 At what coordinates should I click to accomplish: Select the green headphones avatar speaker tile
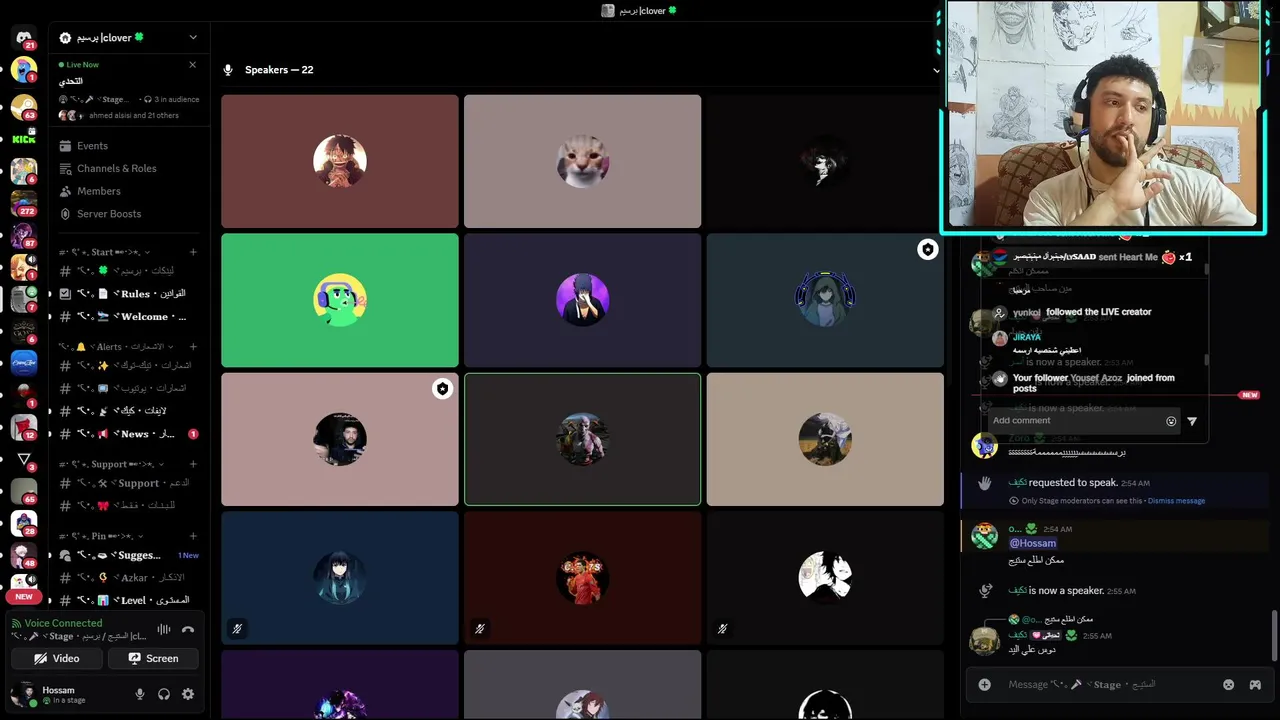(340, 300)
